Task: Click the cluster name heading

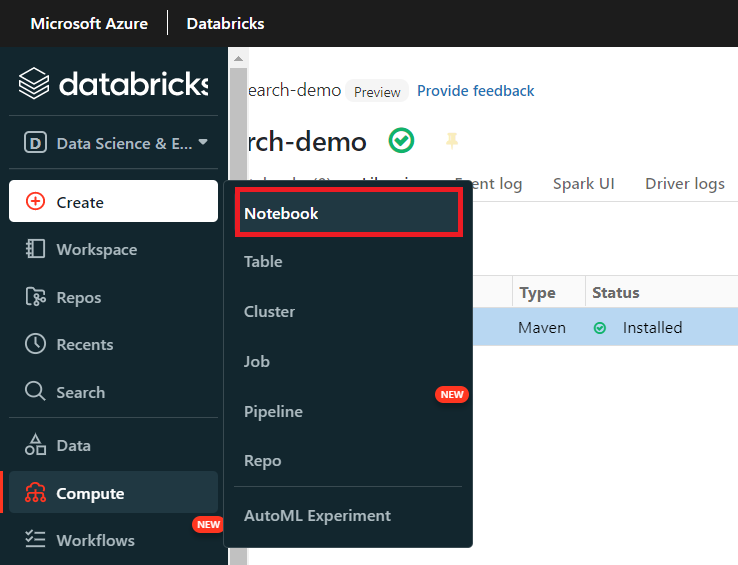Action: 307,141
